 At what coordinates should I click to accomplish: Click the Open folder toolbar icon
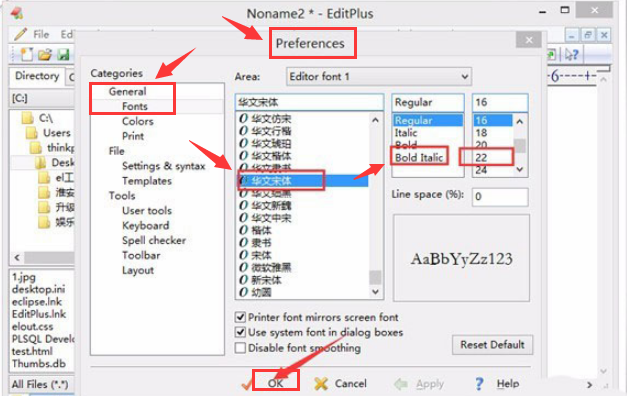(x=45, y=54)
